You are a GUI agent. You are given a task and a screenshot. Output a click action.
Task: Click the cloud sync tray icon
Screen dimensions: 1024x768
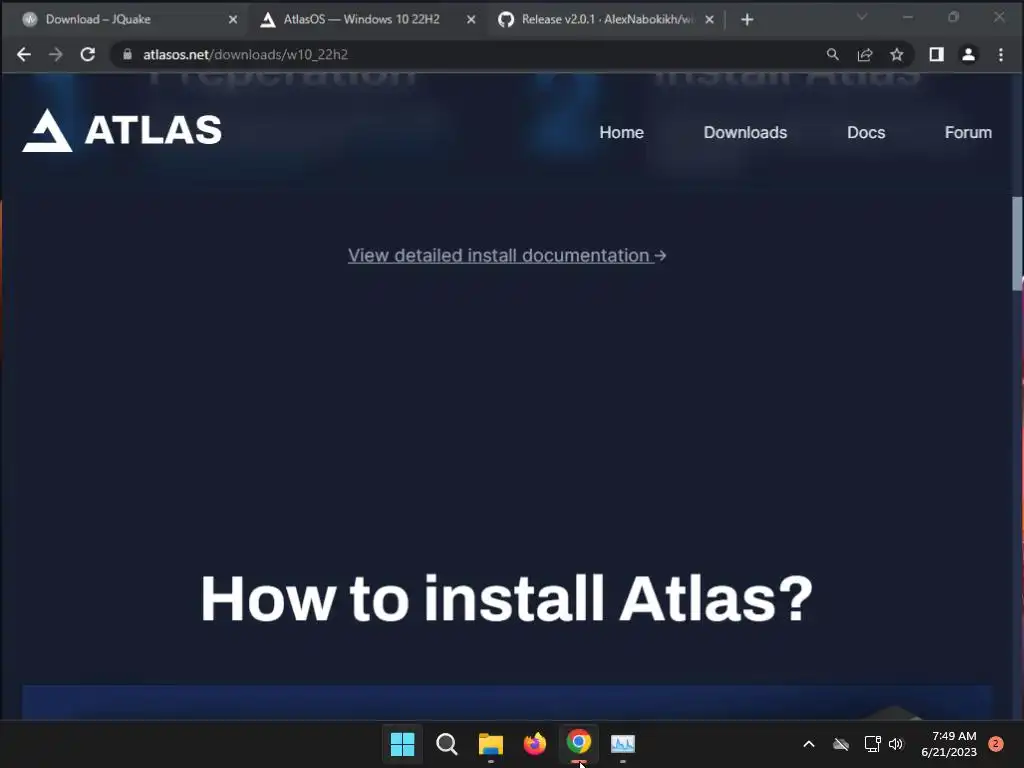[x=841, y=744]
